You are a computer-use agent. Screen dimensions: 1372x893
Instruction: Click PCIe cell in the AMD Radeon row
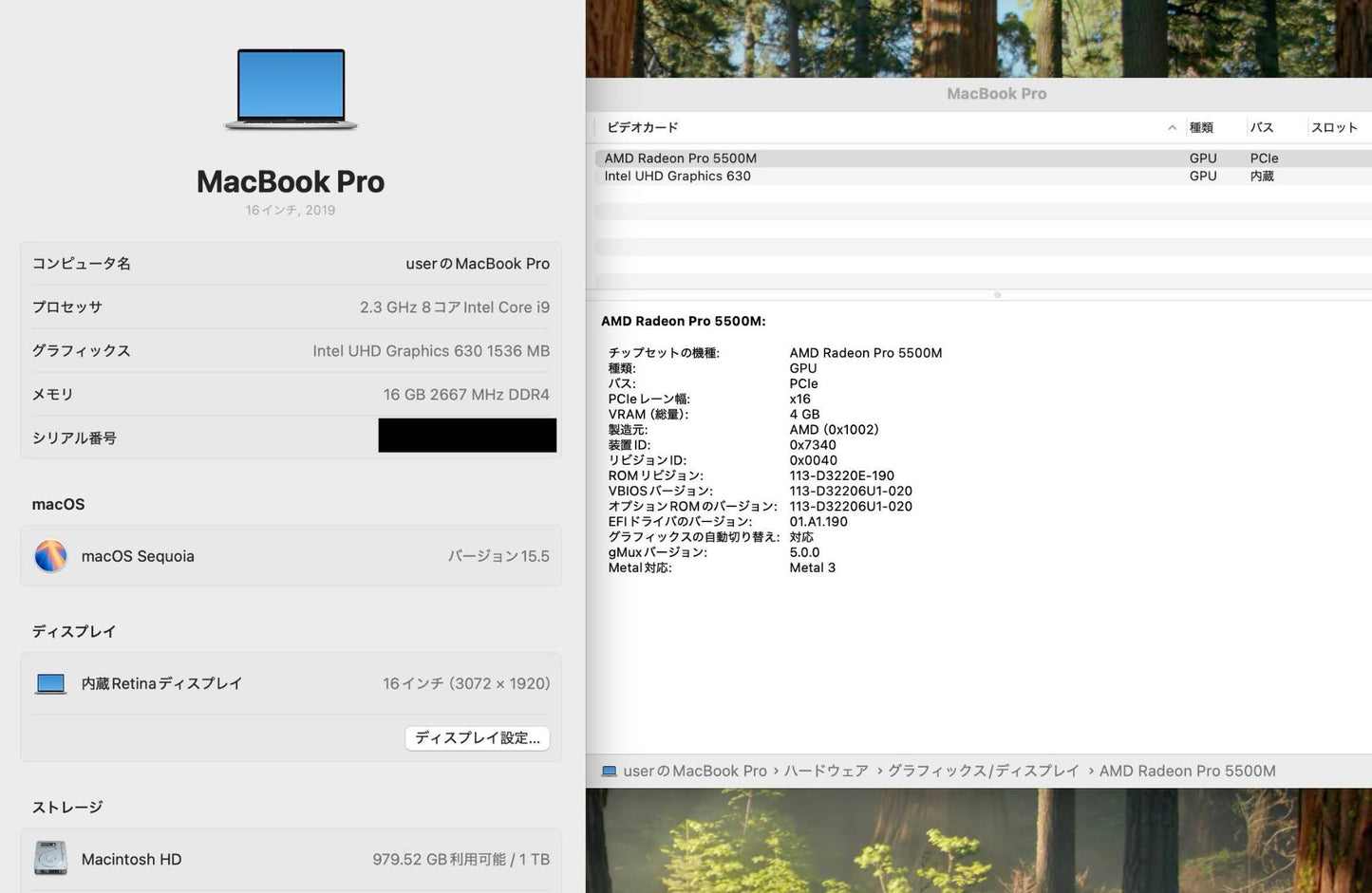(x=1264, y=158)
